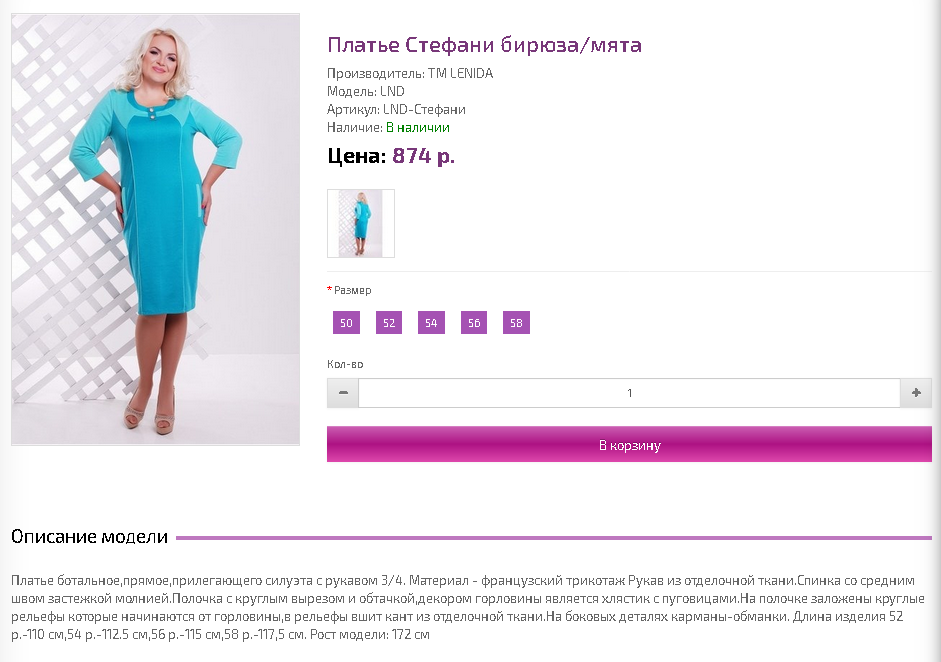Open the TM LENIDA manufacturer link

click(460, 74)
